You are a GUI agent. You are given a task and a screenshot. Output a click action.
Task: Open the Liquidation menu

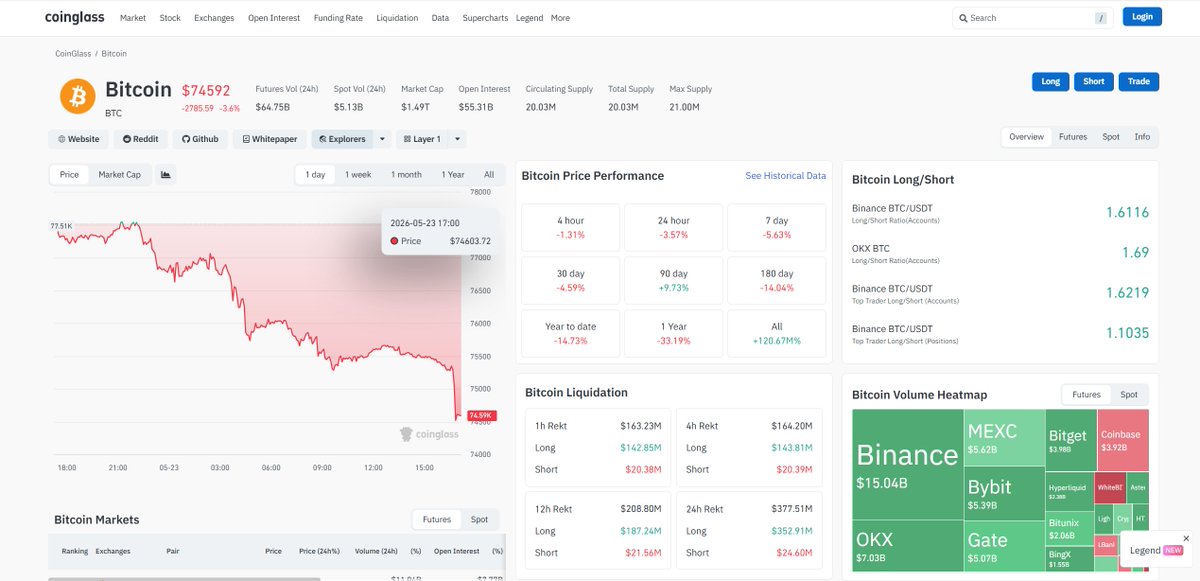click(397, 18)
